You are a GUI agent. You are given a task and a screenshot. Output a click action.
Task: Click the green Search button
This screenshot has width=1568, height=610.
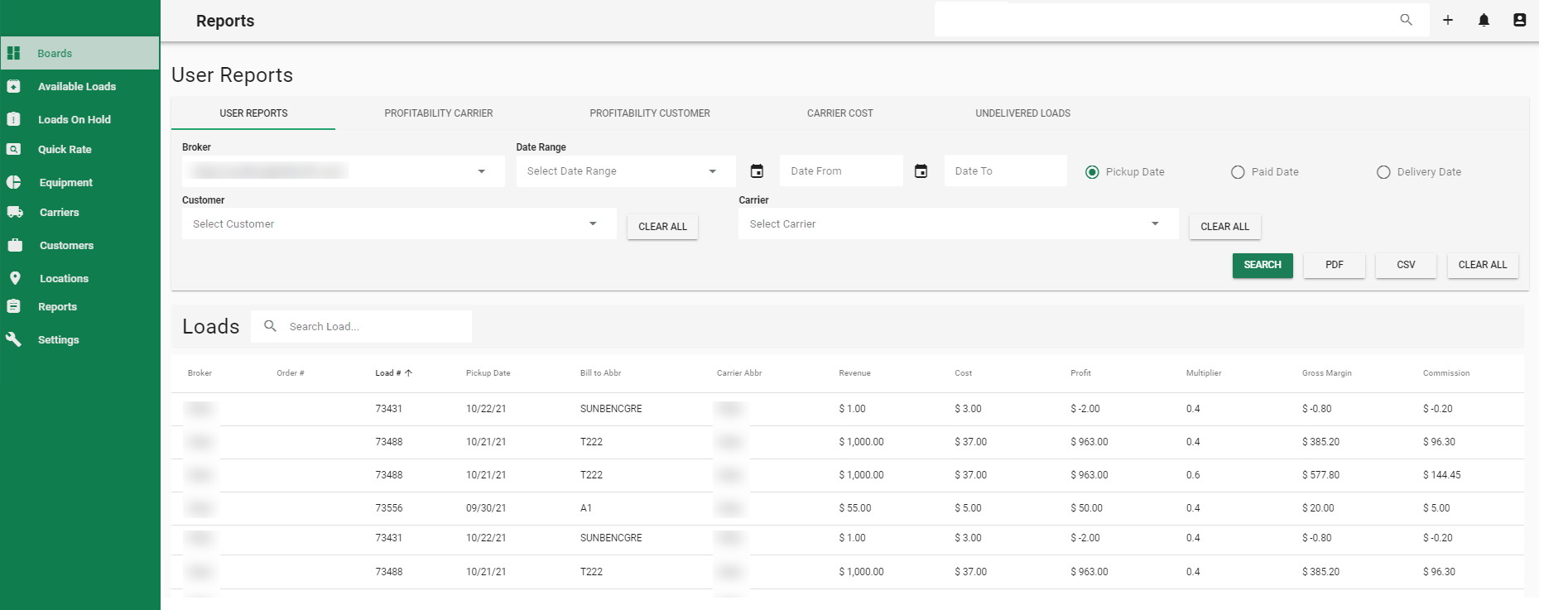click(1263, 265)
